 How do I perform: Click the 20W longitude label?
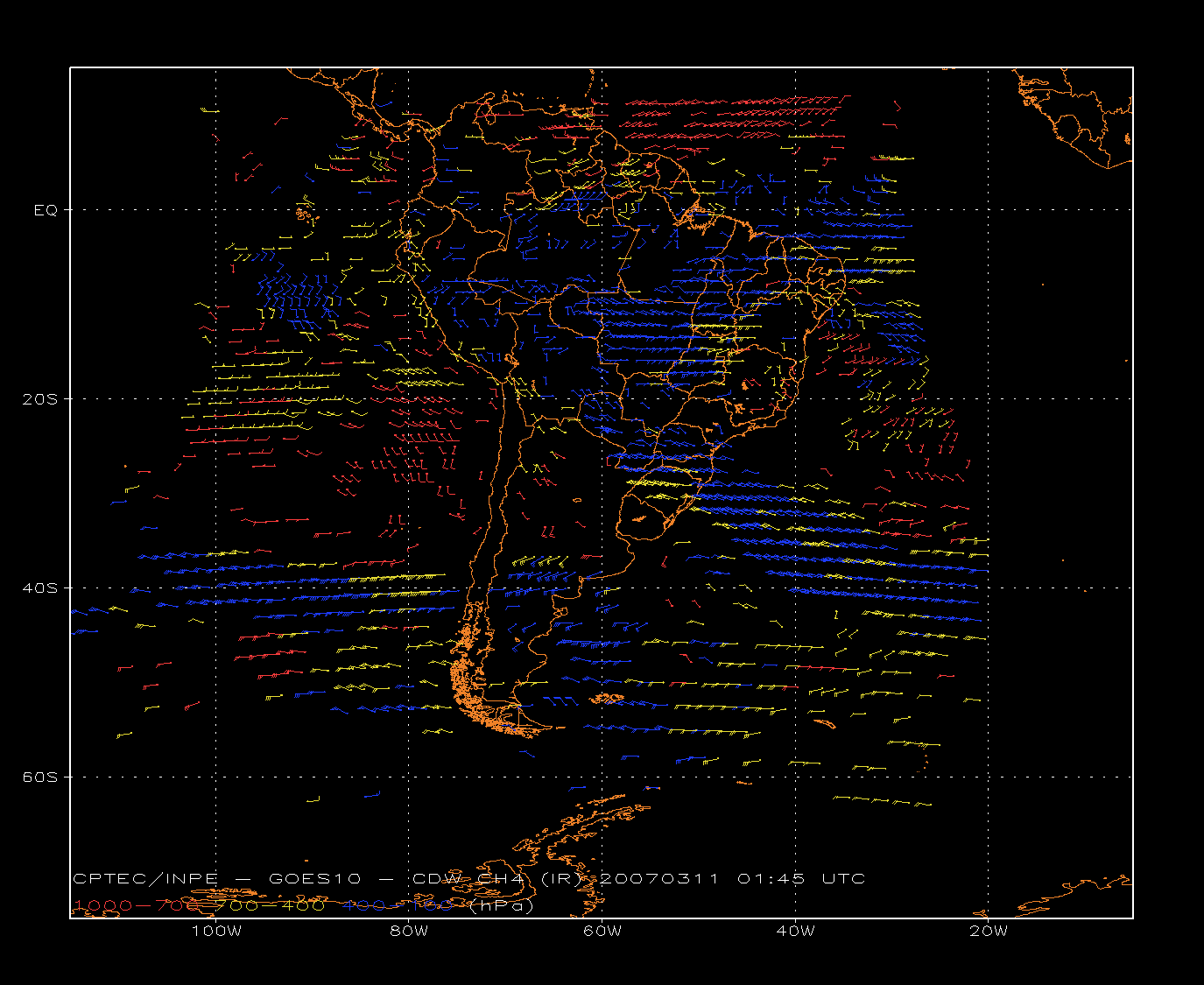coord(989,932)
